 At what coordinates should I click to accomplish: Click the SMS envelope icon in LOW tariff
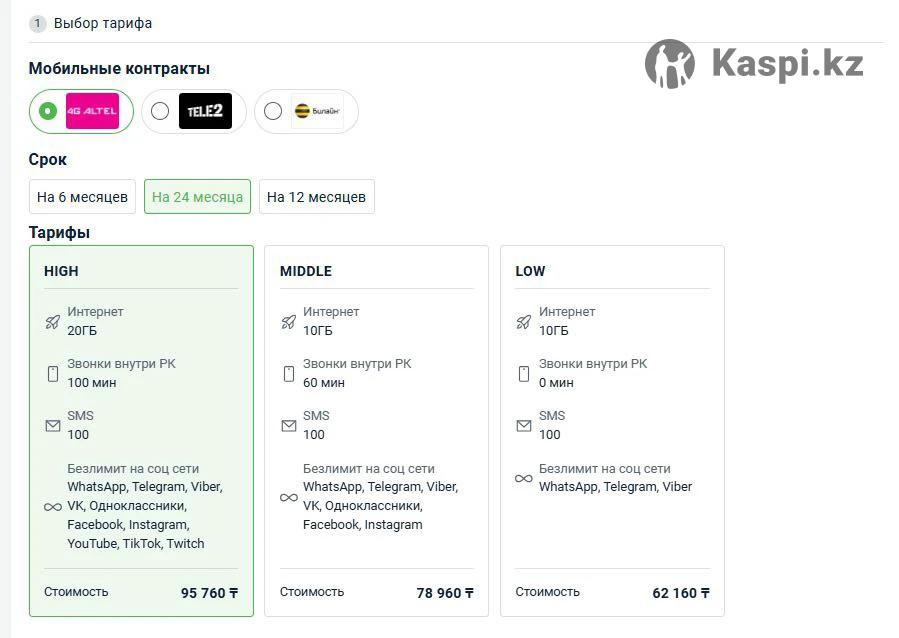524,425
